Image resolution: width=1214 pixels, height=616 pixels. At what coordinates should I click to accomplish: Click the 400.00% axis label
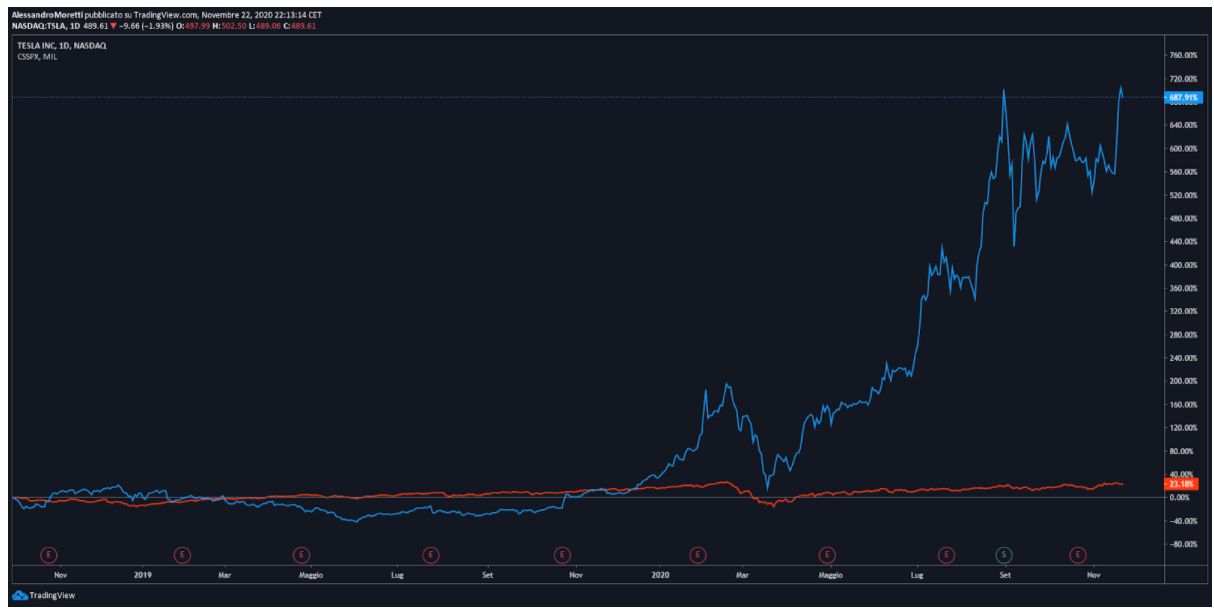[x=1184, y=265]
